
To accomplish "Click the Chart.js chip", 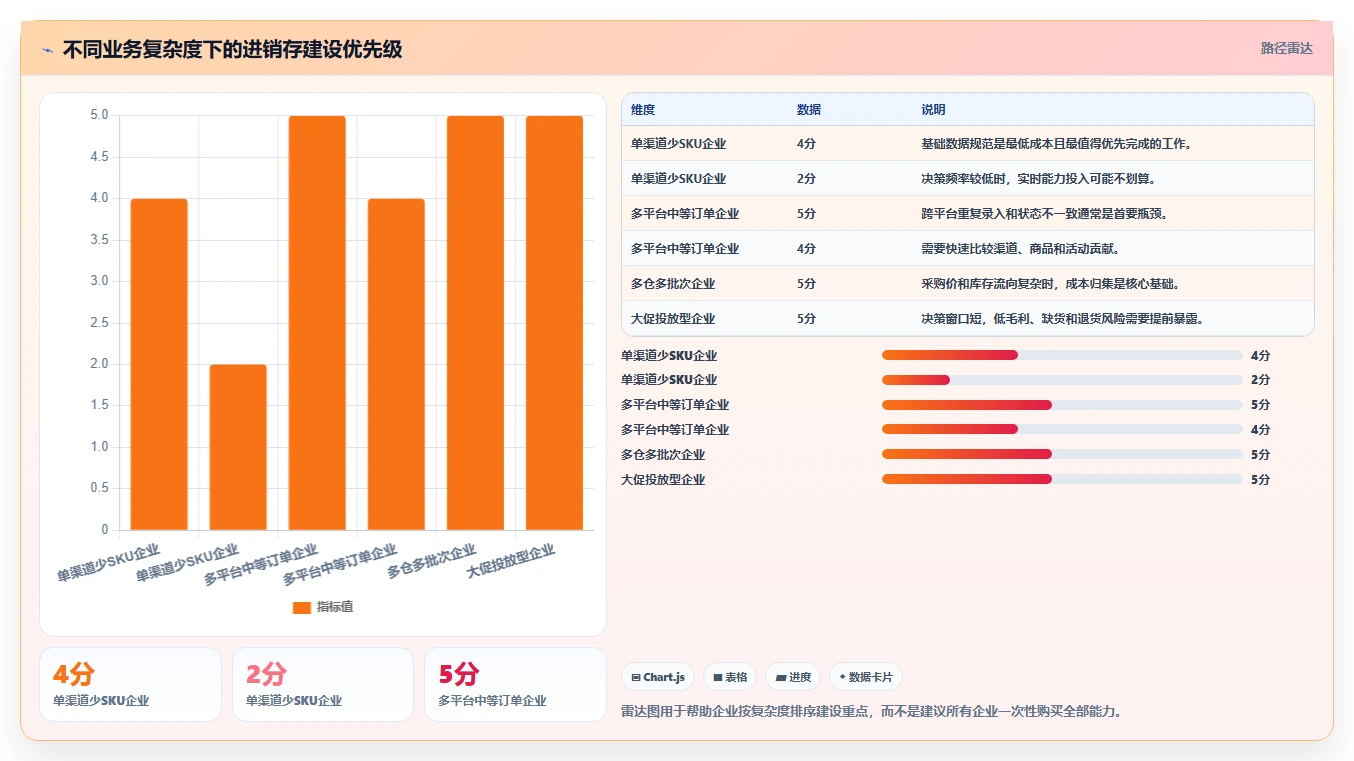I will [658, 677].
